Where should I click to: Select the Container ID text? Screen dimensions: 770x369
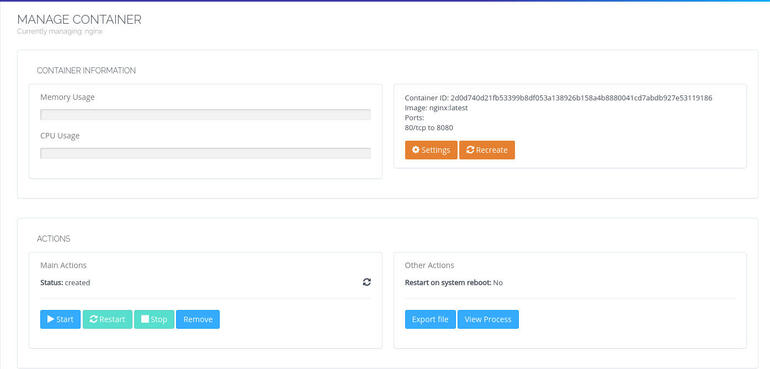coord(558,98)
